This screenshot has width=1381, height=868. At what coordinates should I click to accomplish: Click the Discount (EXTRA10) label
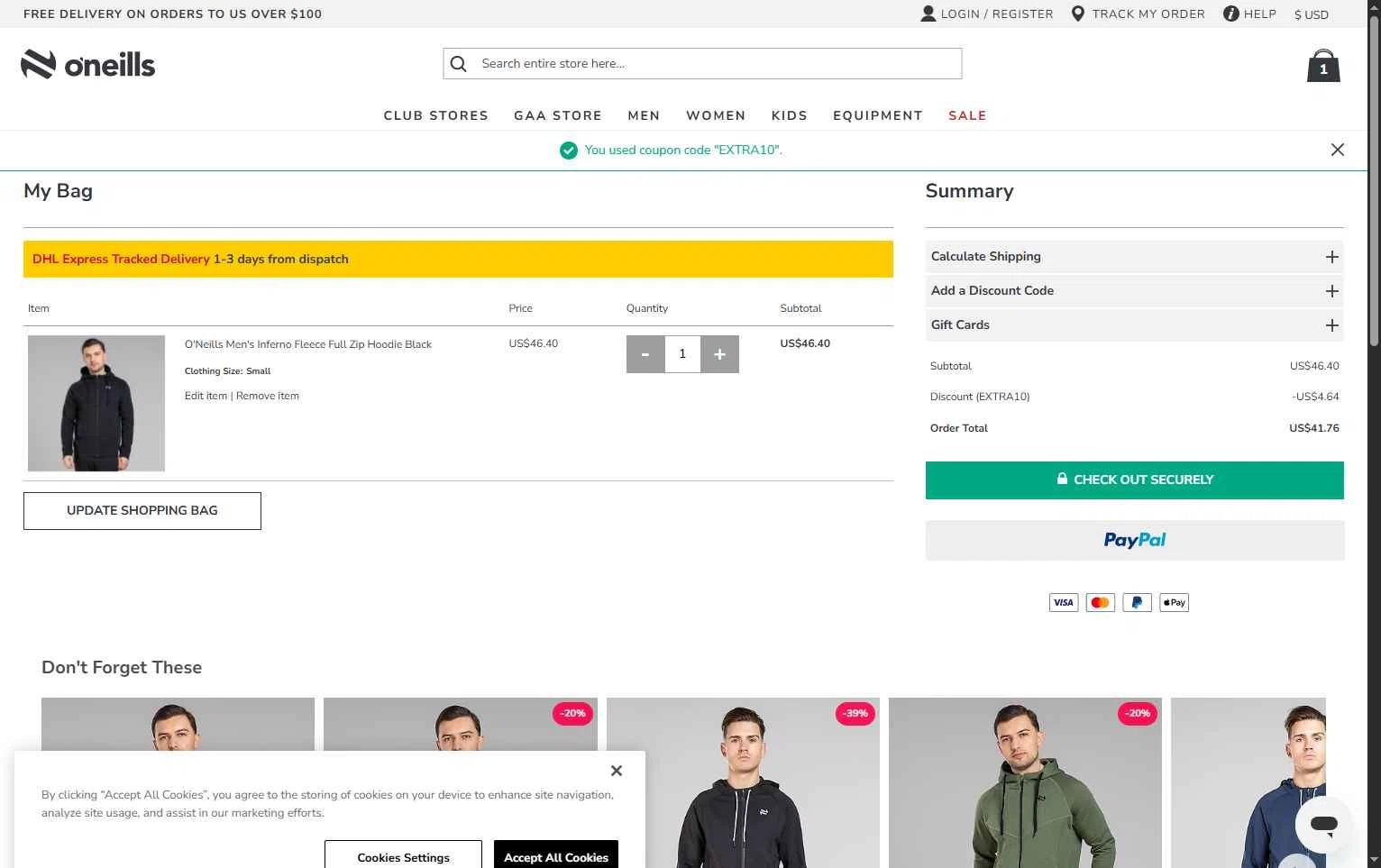coord(980,397)
